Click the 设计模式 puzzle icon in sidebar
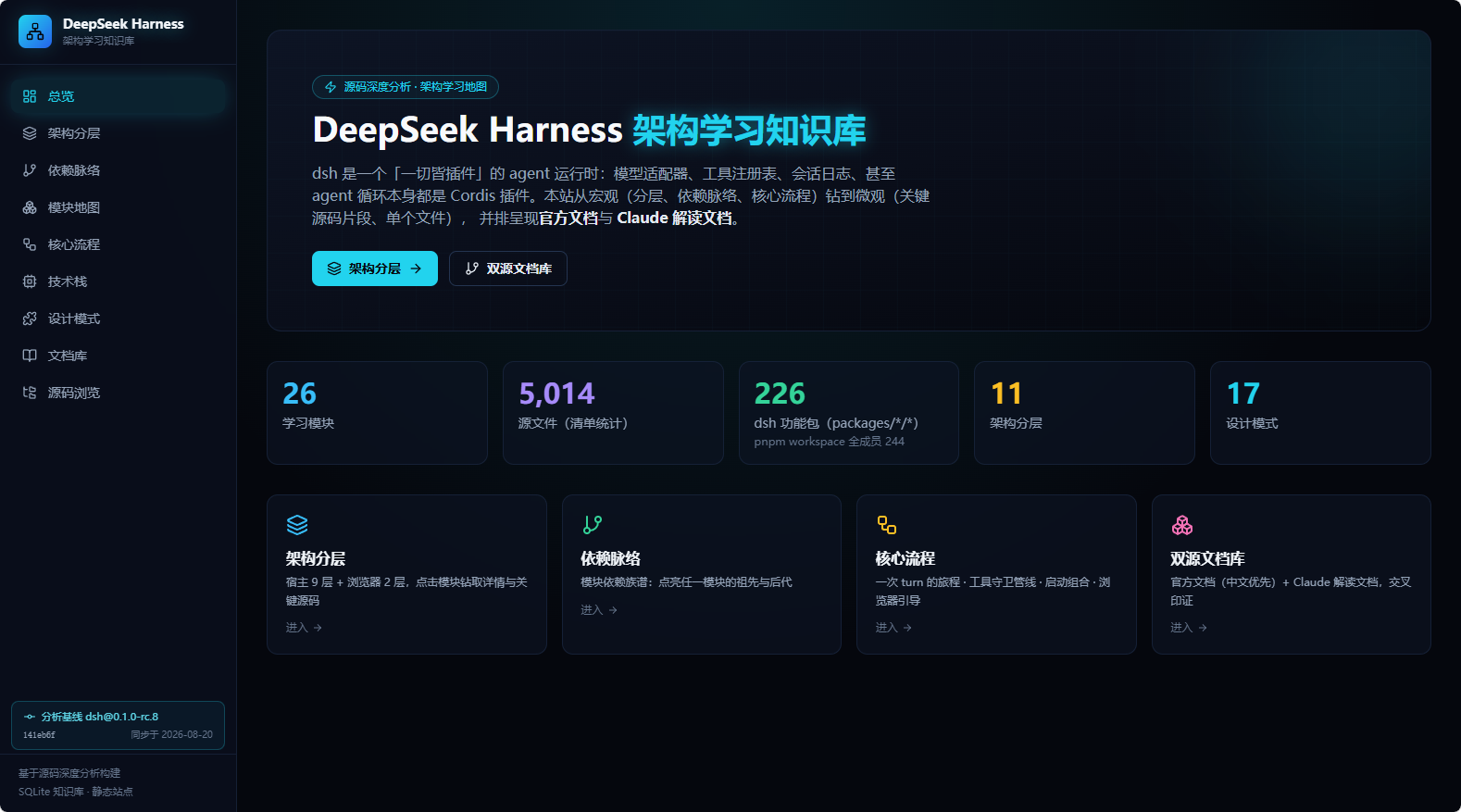Viewport: 1461px width, 812px height. click(x=30, y=319)
